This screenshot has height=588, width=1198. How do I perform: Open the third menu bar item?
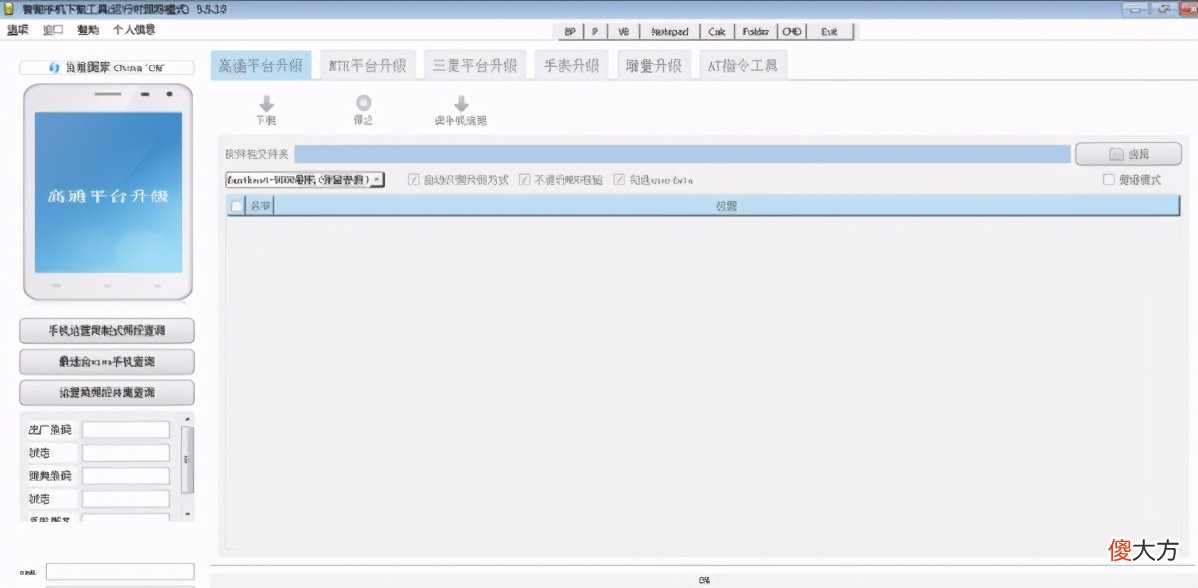(x=88, y=30)
